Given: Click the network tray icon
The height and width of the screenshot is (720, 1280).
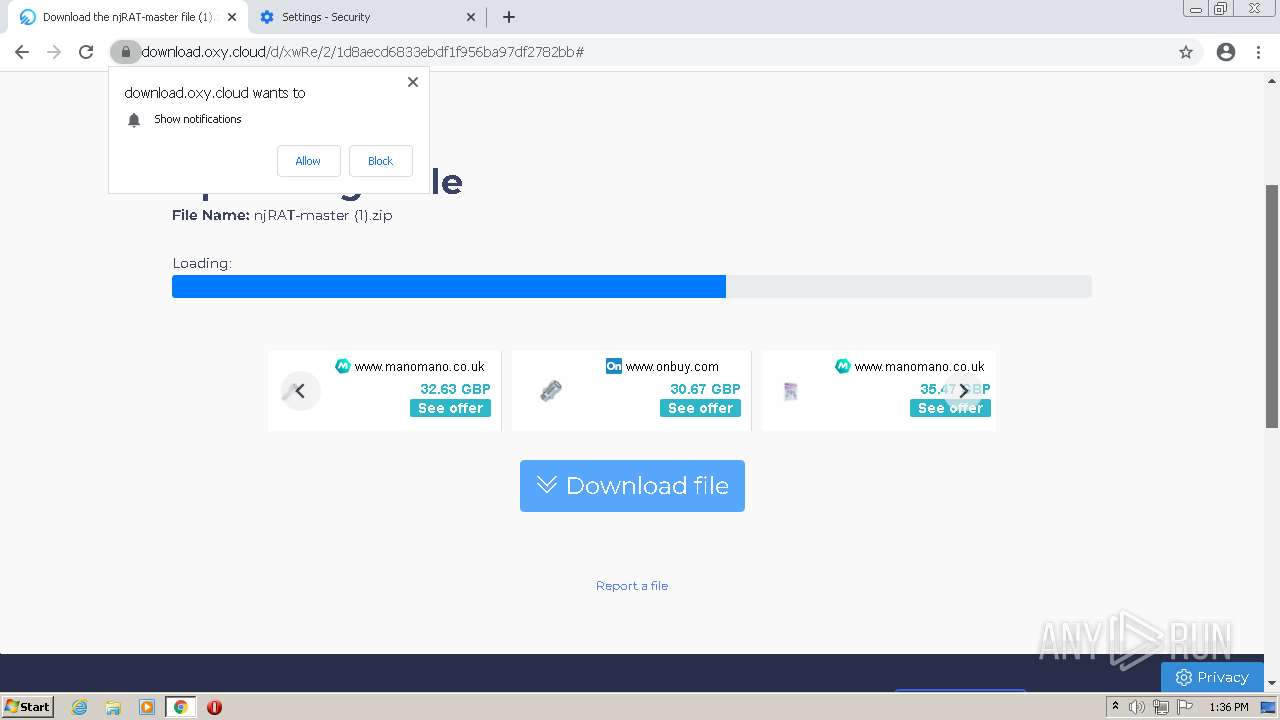Looking at the screenshot, I should [x=1161, y=707].
